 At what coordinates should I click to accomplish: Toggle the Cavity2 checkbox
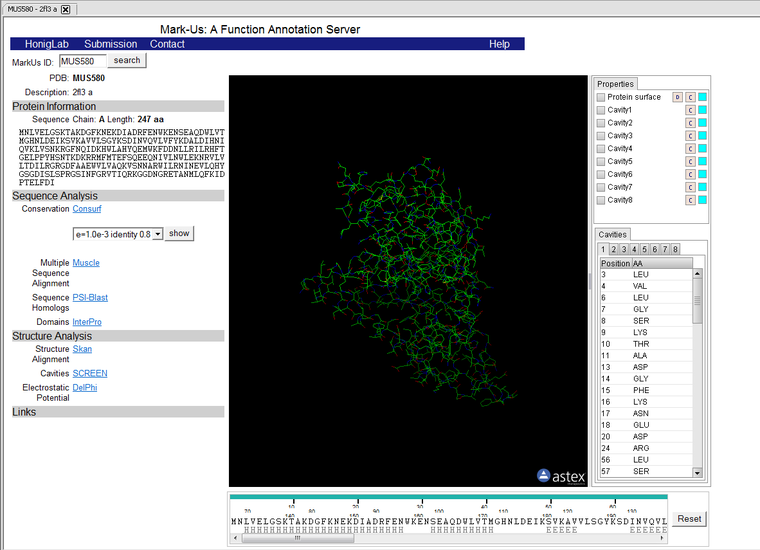click(x=601, y=123)
